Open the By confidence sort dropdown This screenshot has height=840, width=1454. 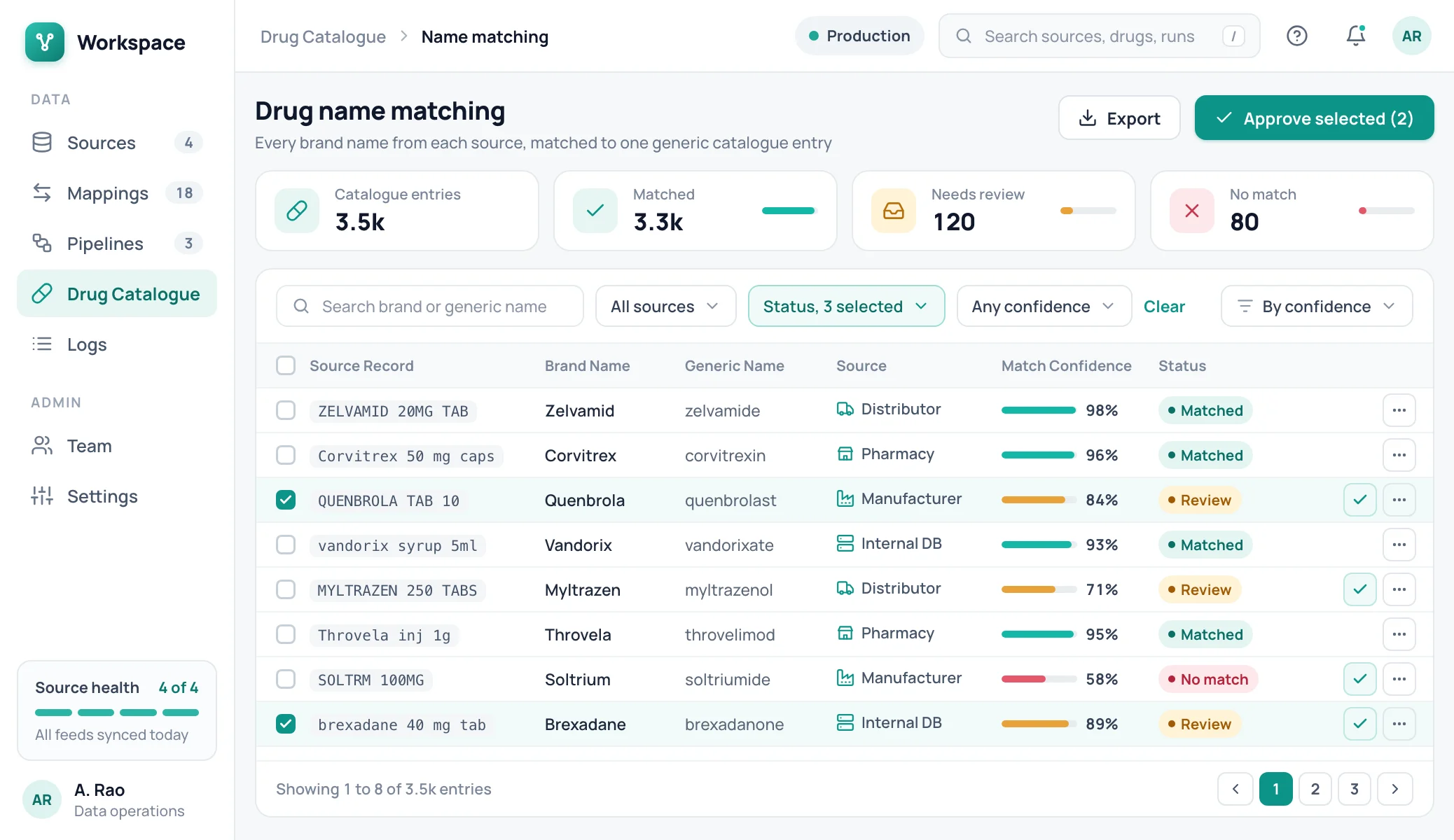pos(1316,306)
